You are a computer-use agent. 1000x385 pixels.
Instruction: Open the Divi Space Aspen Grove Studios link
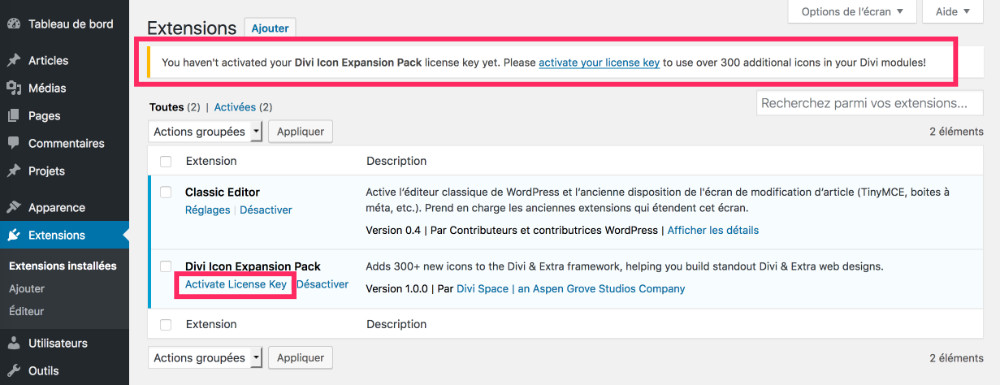click(x=571, y=289)
